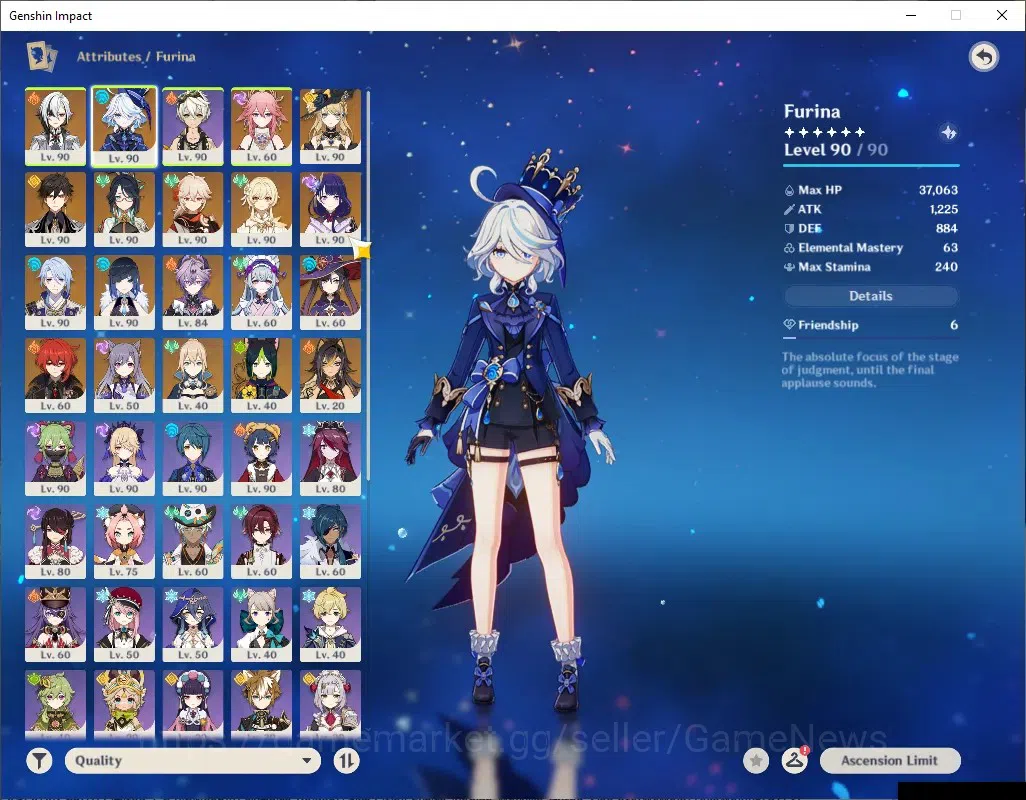Image resolution: width=1026 pixels, height=800 pixels.
Task: Select the Yun Jin portrait
Action: tap(192, 703)
